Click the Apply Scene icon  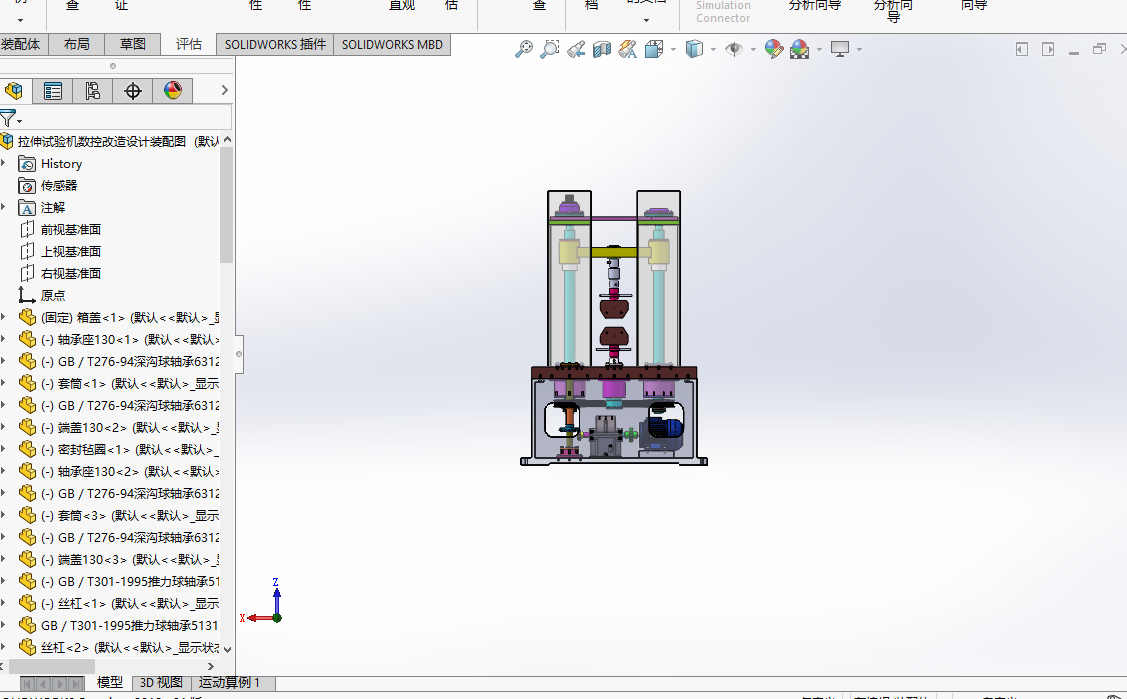(799, 49)
